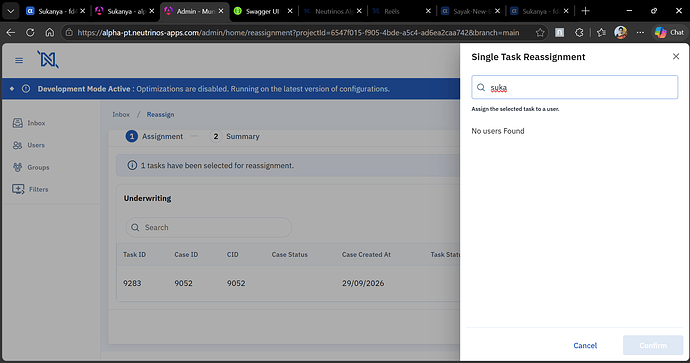690x363 pixels.
Task: Click the Confirm button
Action: tap(653, 345)
